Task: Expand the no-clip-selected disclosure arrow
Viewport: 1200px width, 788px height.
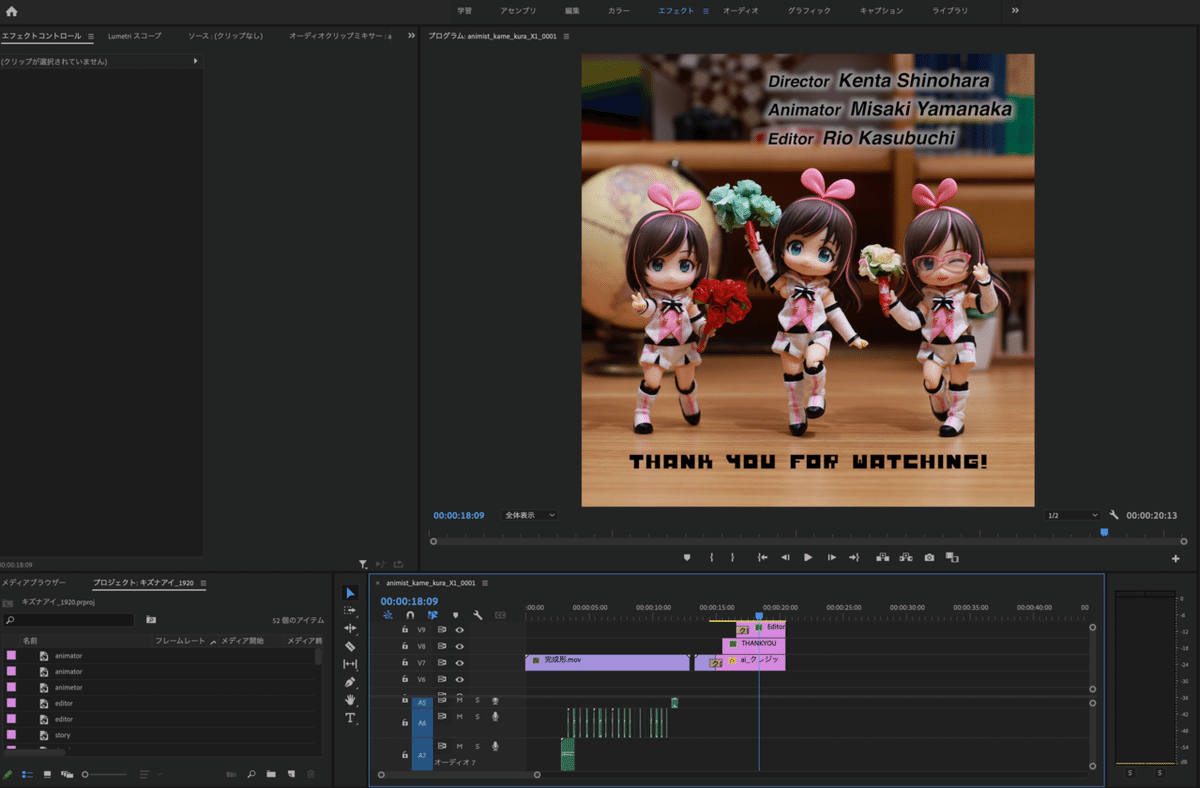Action: point(195,61)
